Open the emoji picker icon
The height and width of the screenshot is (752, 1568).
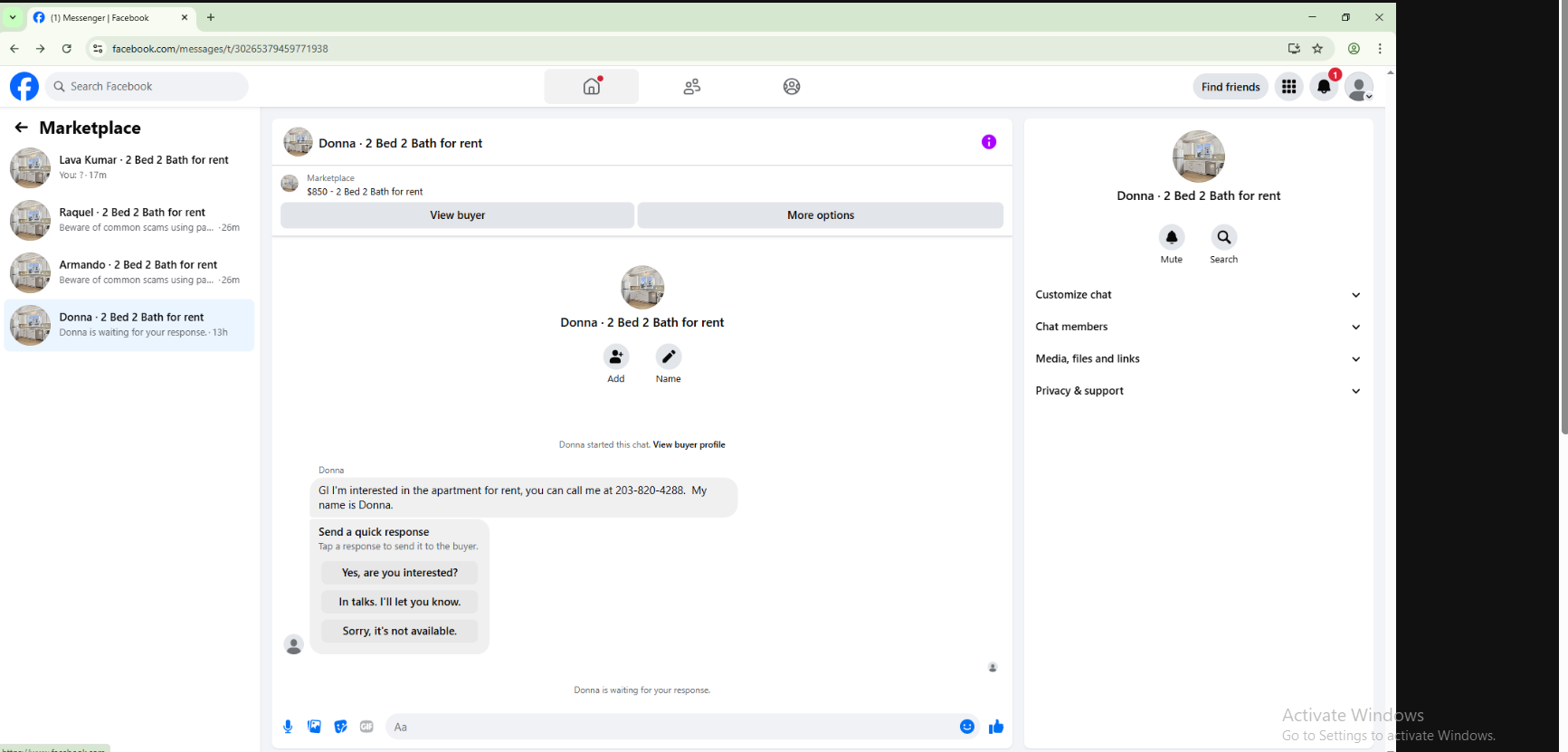tap(967, 727)
